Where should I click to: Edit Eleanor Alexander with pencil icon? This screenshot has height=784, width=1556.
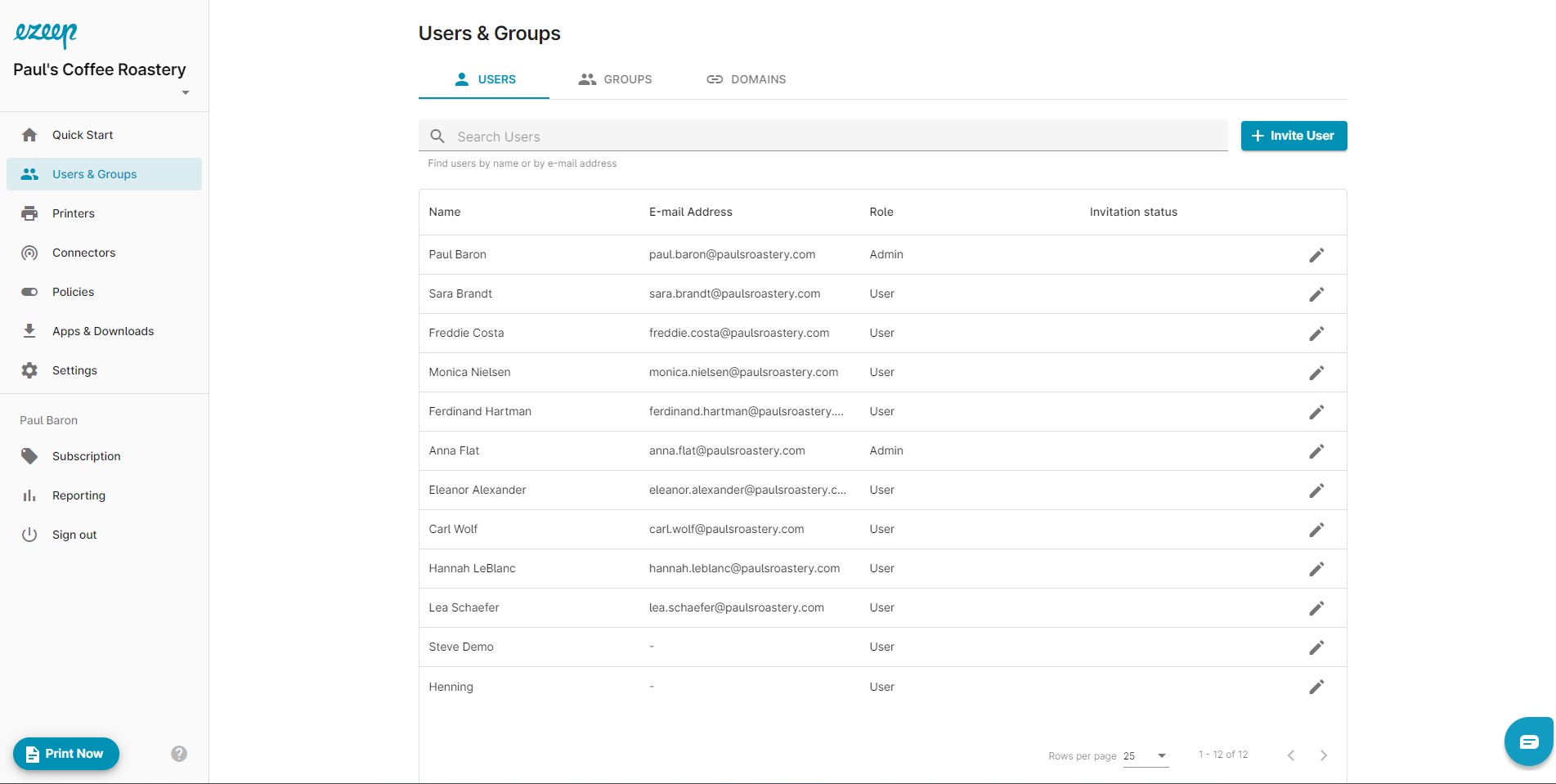tap(1316, 491)
